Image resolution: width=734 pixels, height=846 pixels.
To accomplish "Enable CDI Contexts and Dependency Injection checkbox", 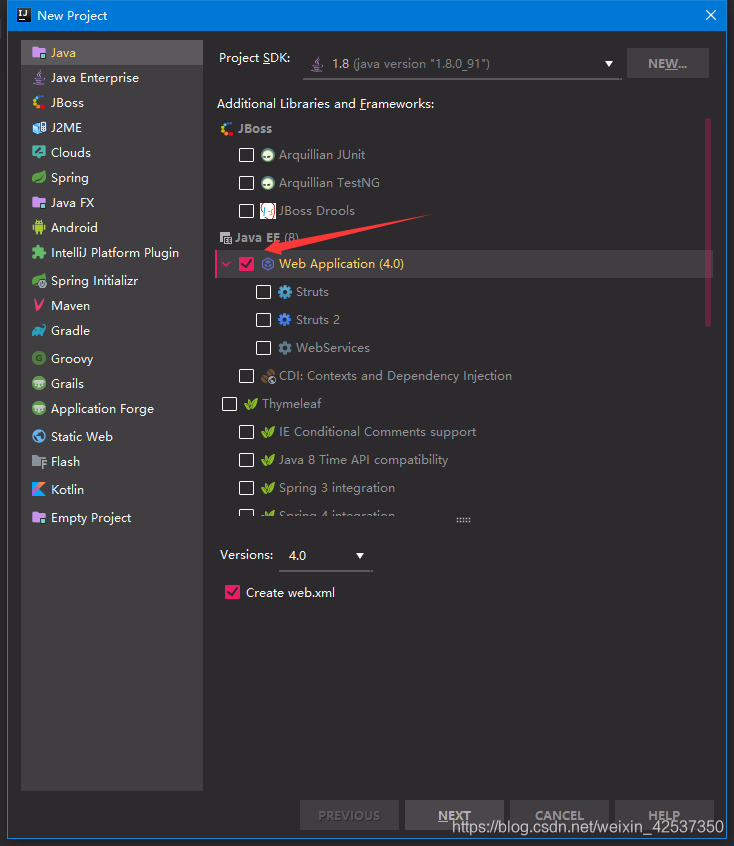I will [x=246, y=376].
